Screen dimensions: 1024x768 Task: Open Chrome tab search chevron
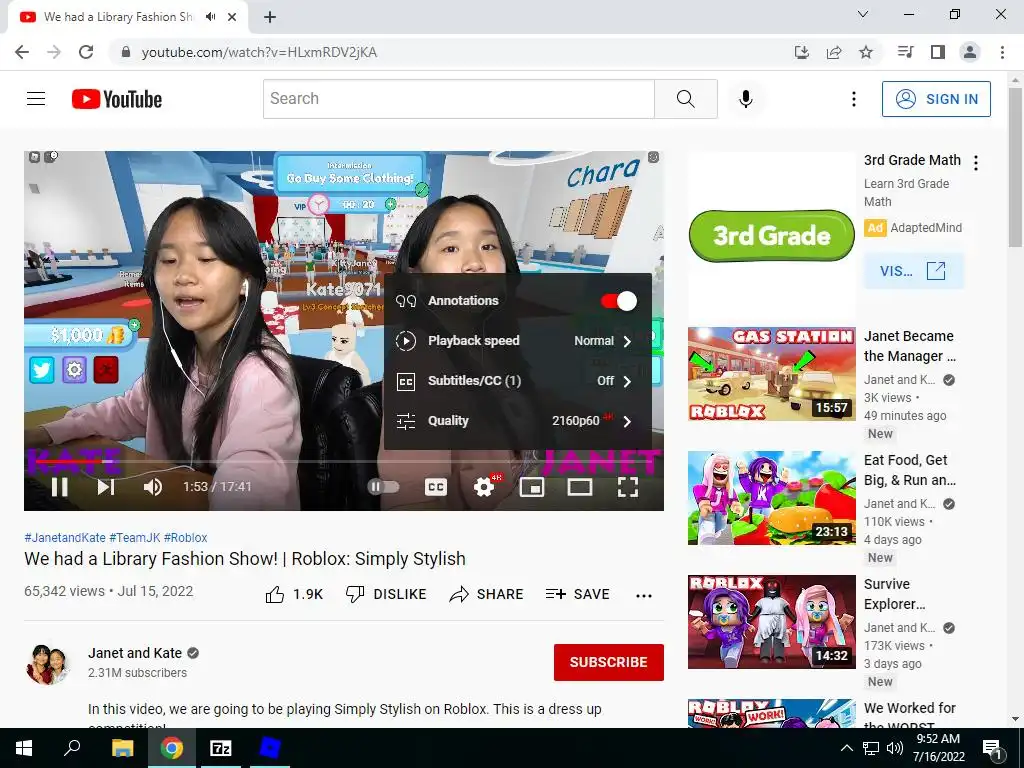tap(863, 14)
